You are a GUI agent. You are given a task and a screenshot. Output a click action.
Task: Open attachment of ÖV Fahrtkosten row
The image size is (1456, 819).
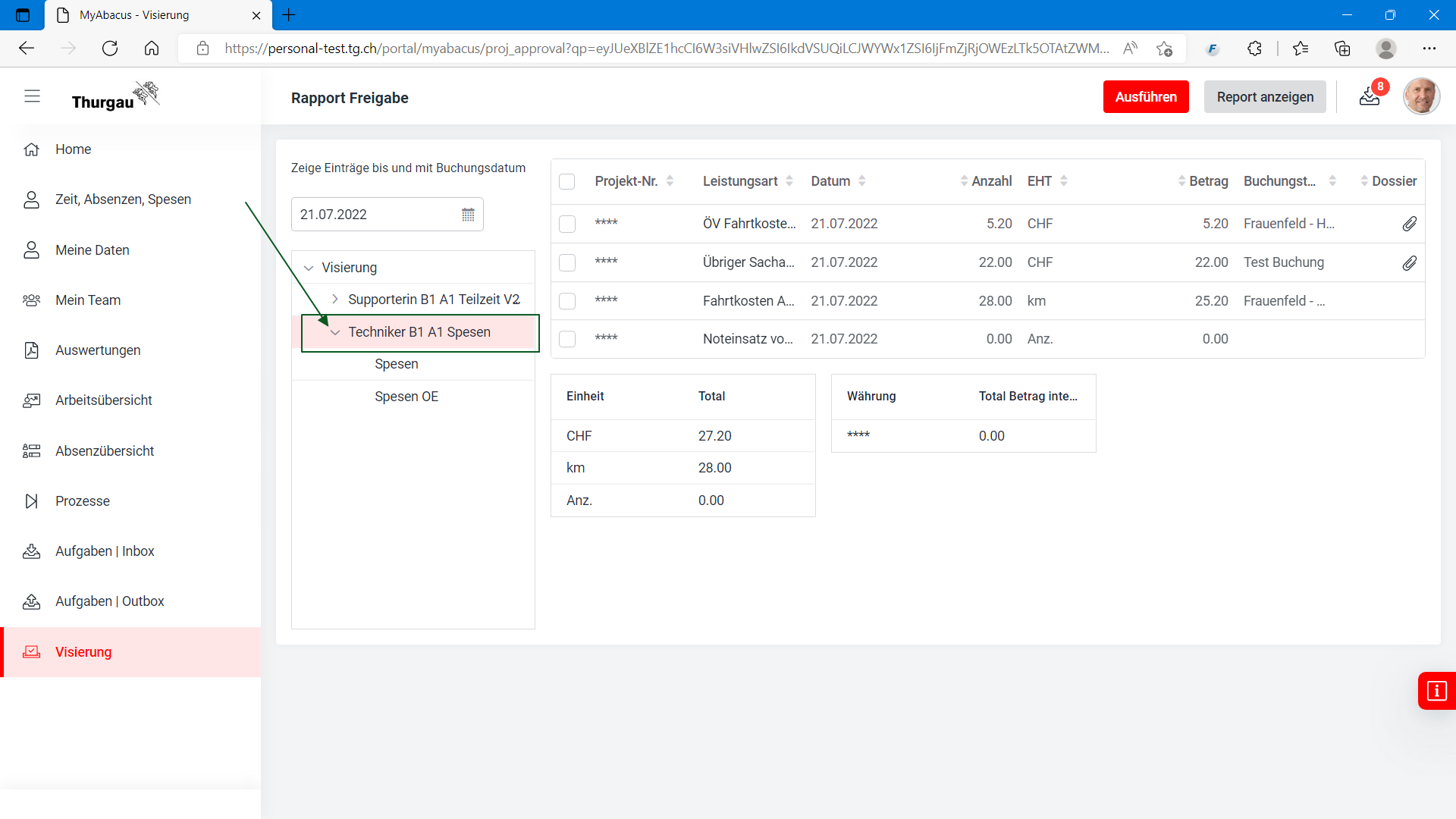(1409, 224)
